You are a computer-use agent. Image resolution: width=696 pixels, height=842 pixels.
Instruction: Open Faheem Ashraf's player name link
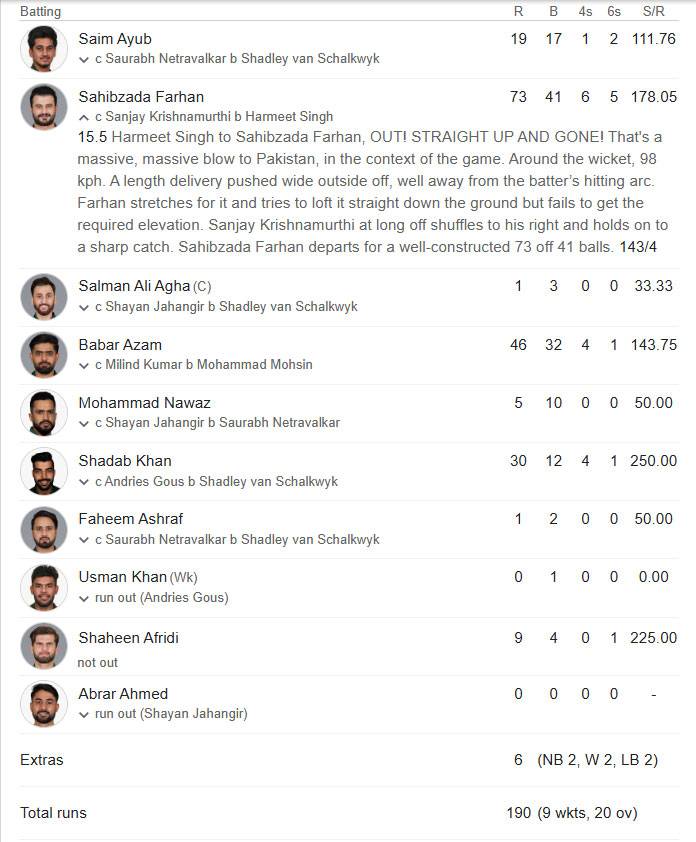click(x=130, y=519)
